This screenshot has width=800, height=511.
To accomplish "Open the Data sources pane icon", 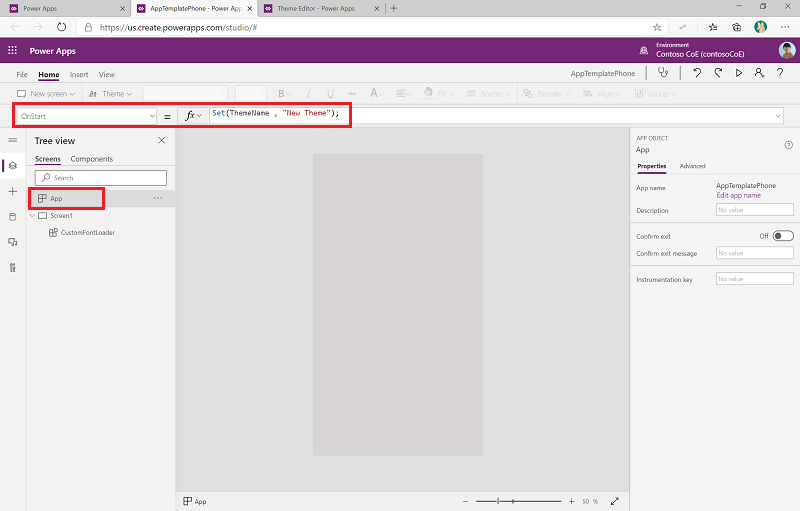I will coord(13,217).
